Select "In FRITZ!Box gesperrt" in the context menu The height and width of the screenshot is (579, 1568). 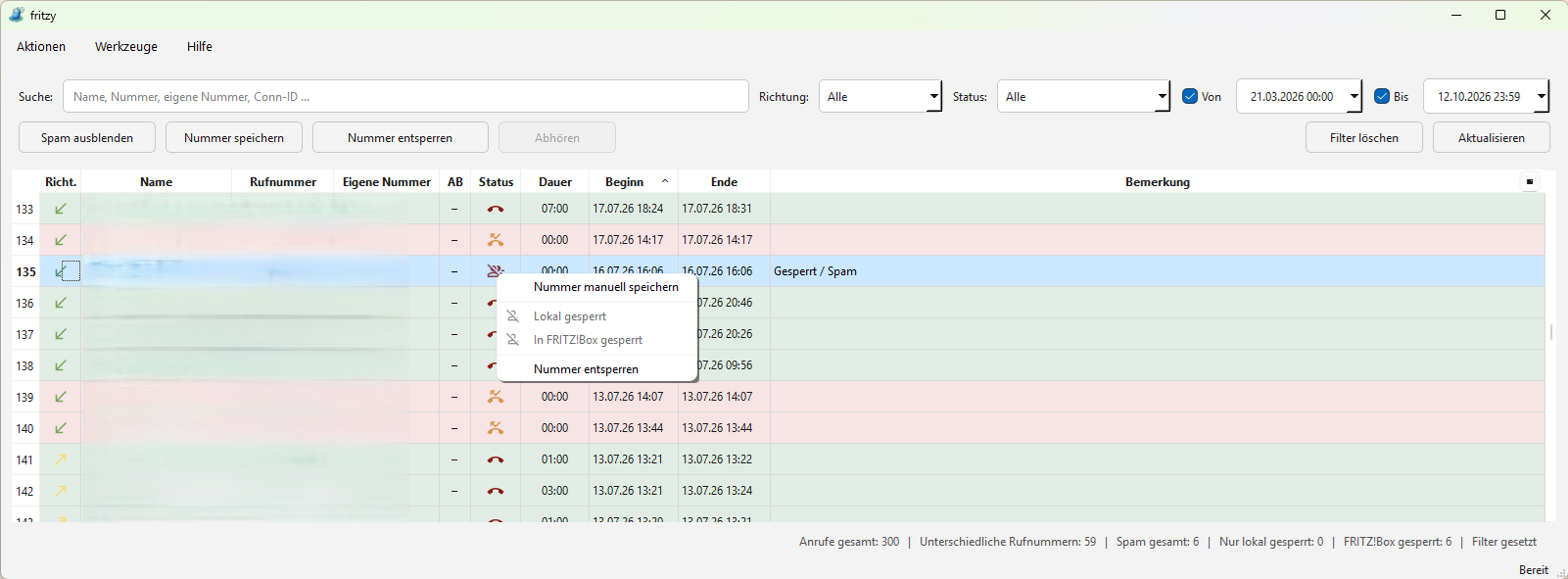(597, 340)
